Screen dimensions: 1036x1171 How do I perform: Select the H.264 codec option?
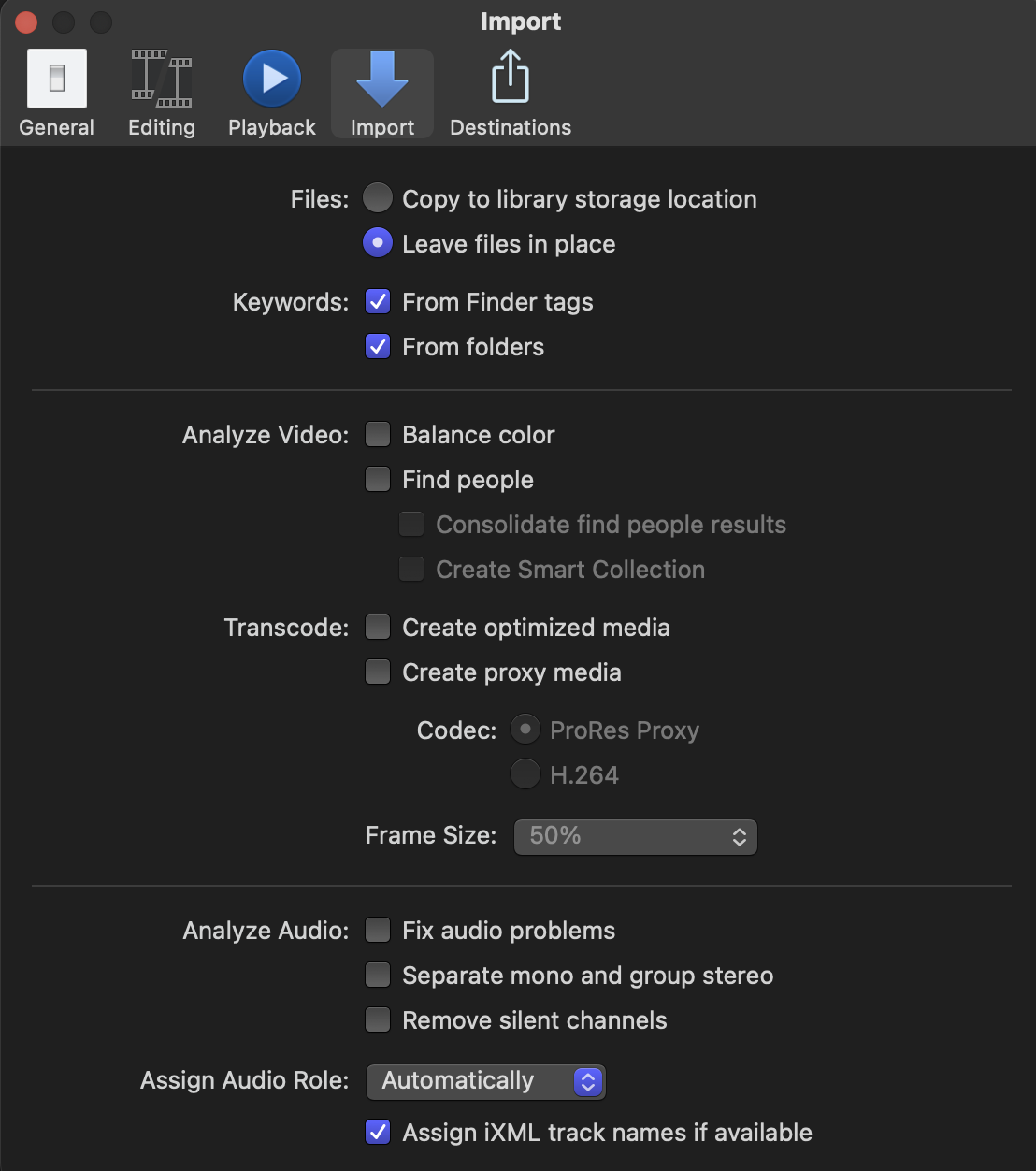click(525, 773)
